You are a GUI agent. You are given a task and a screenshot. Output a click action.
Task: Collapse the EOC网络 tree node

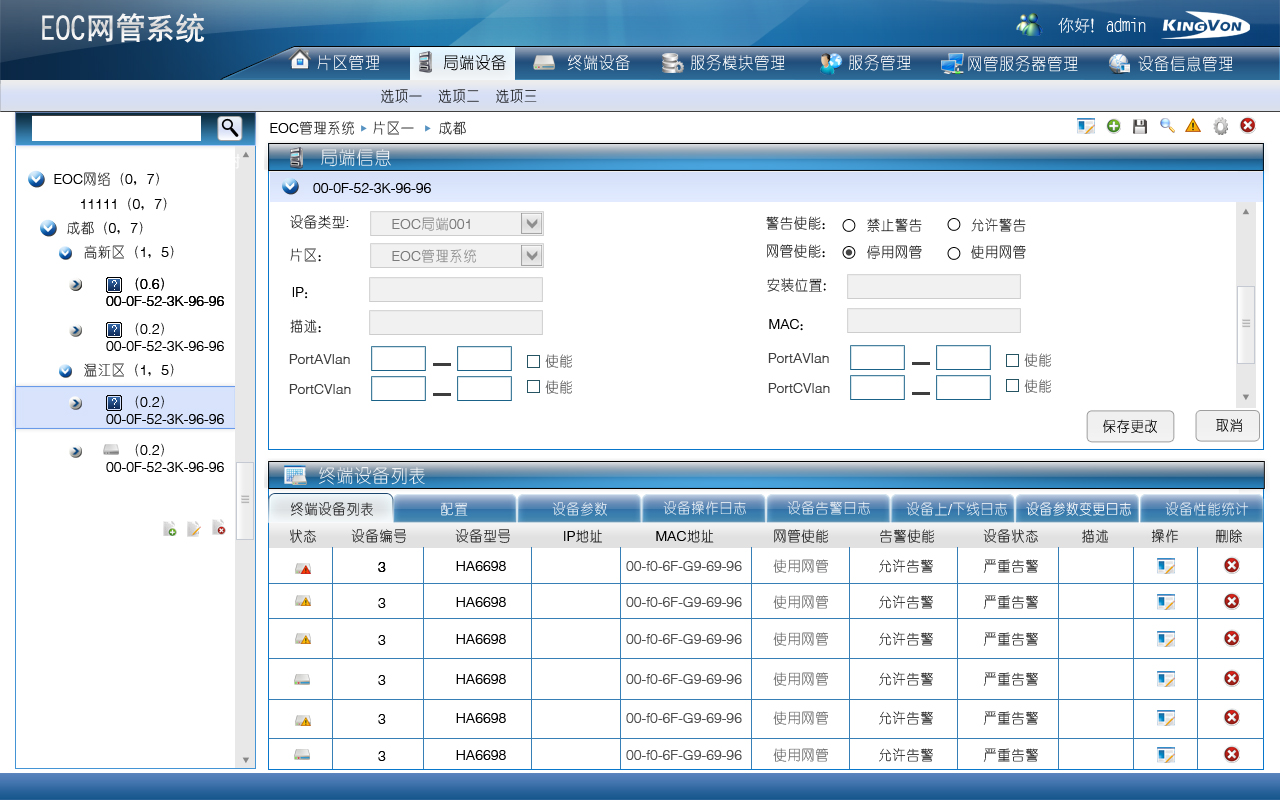(36, 179)
